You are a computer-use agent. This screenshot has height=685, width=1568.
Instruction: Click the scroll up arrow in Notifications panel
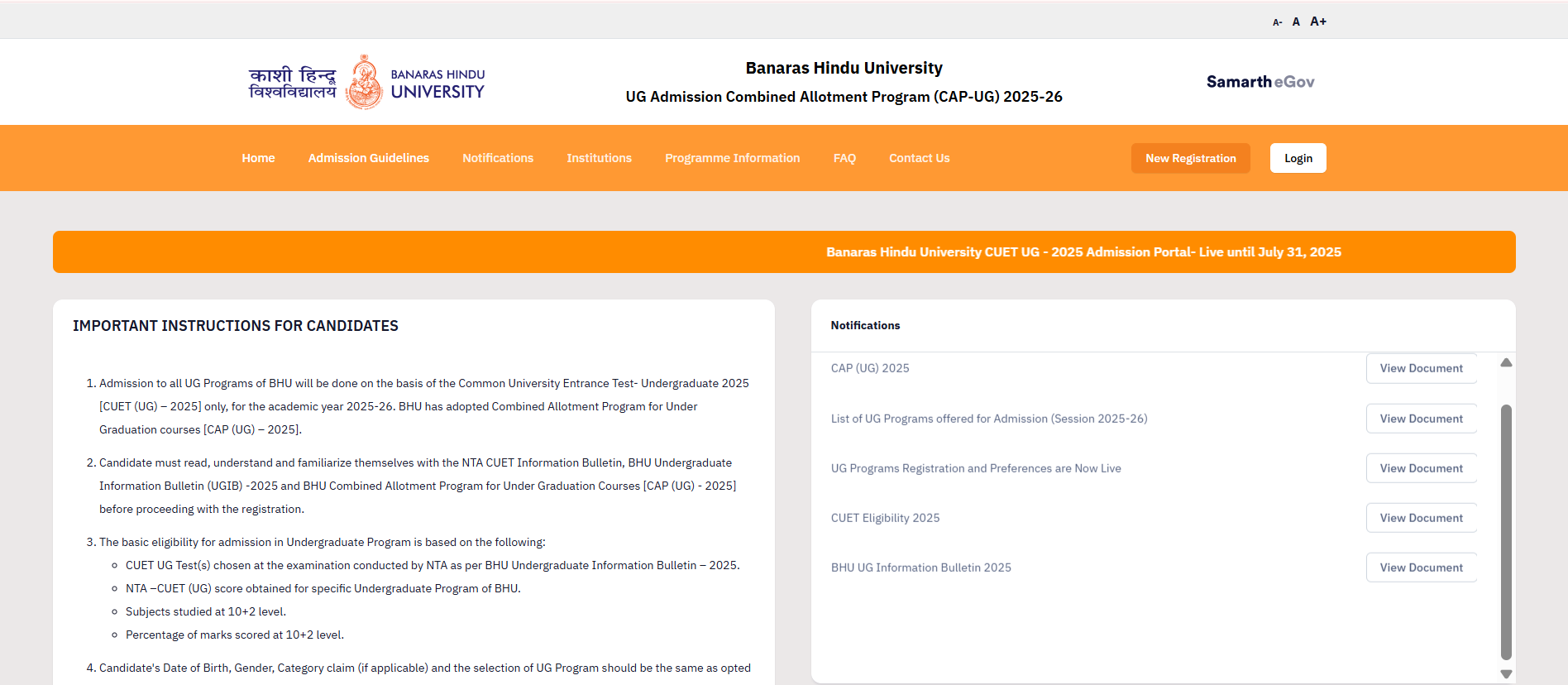pos(1506,362)
